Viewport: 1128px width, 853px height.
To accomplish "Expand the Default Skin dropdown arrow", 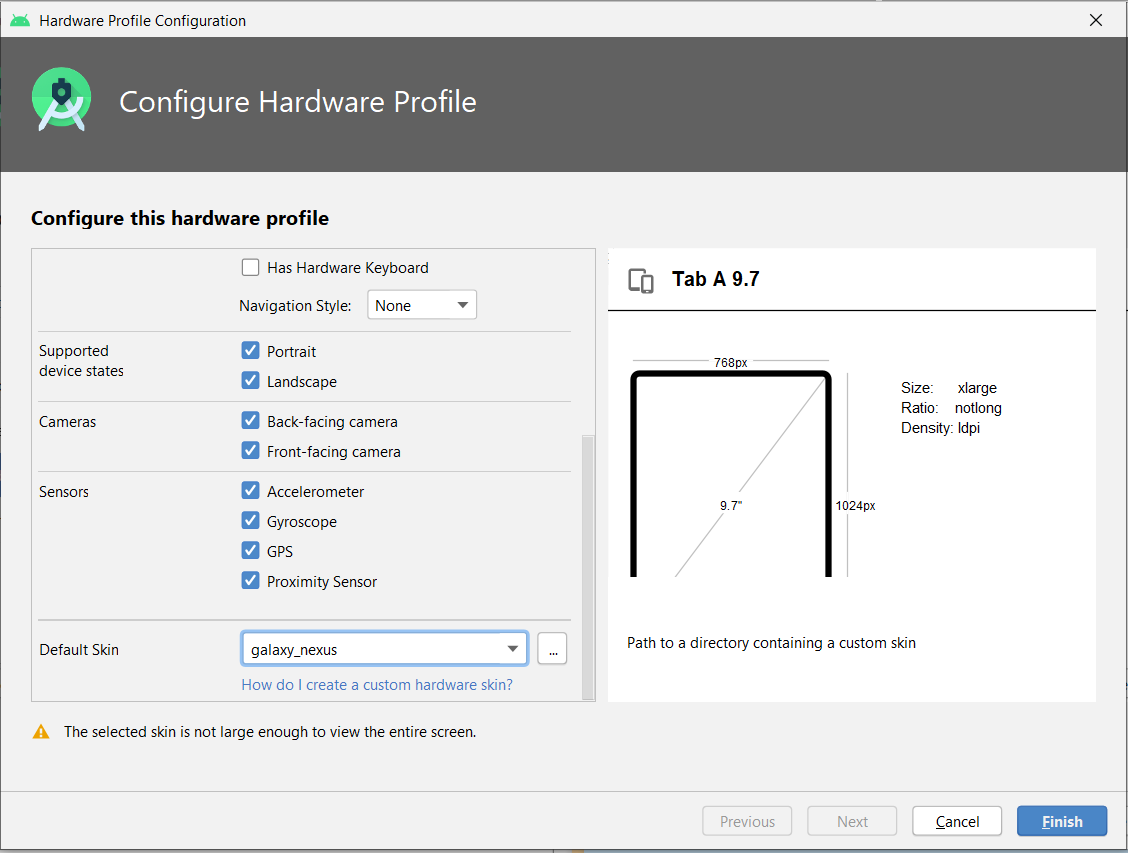I will tap(512, 649).
